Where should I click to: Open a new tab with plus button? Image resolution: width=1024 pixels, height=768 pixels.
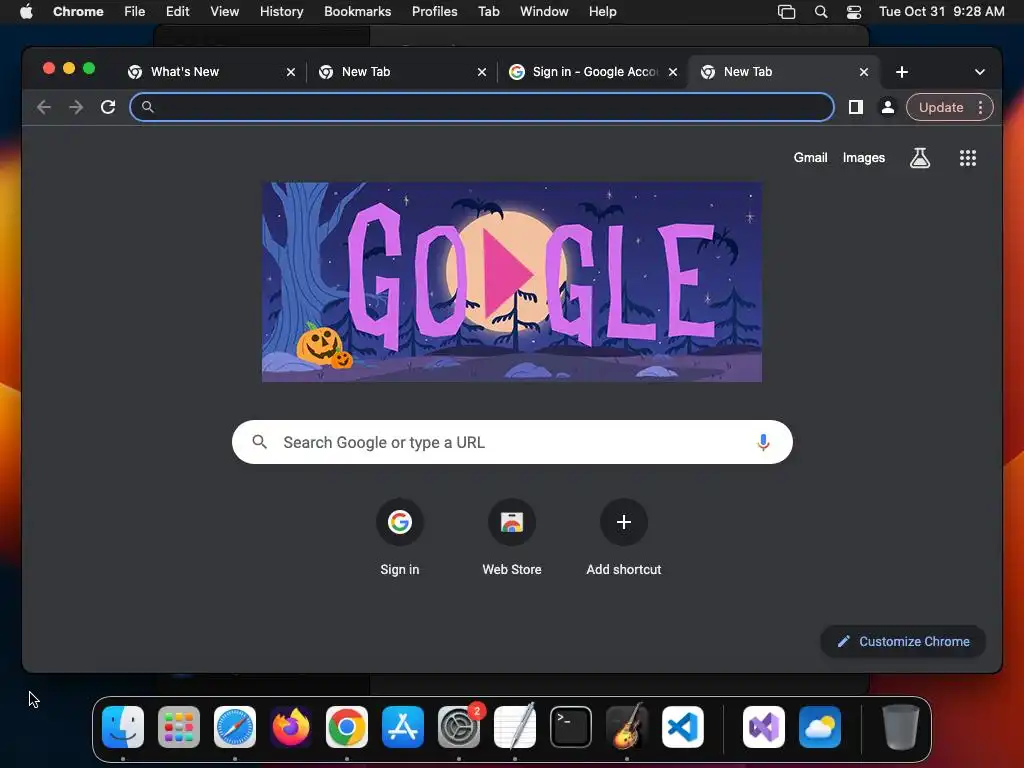(x=902, y=72)
